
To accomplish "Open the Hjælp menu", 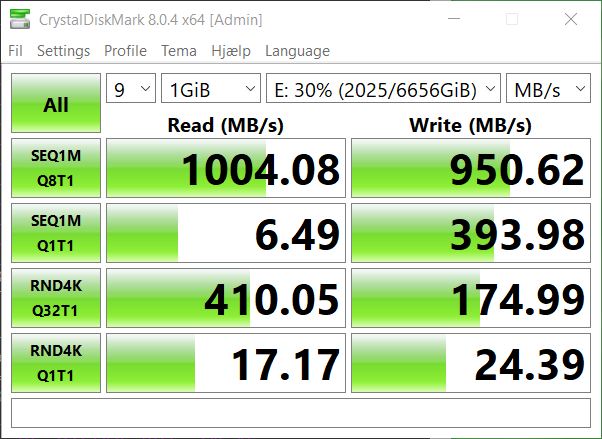I will coord(231,51).
